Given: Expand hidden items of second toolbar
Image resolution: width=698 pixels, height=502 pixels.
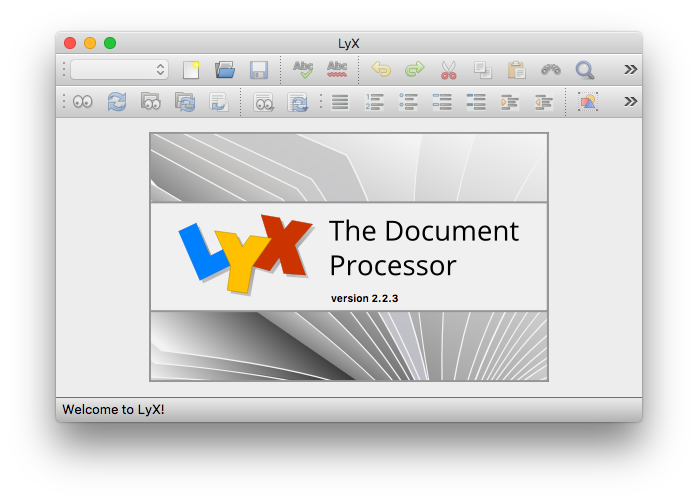Looking at the screenshot, I should point(630,101).
